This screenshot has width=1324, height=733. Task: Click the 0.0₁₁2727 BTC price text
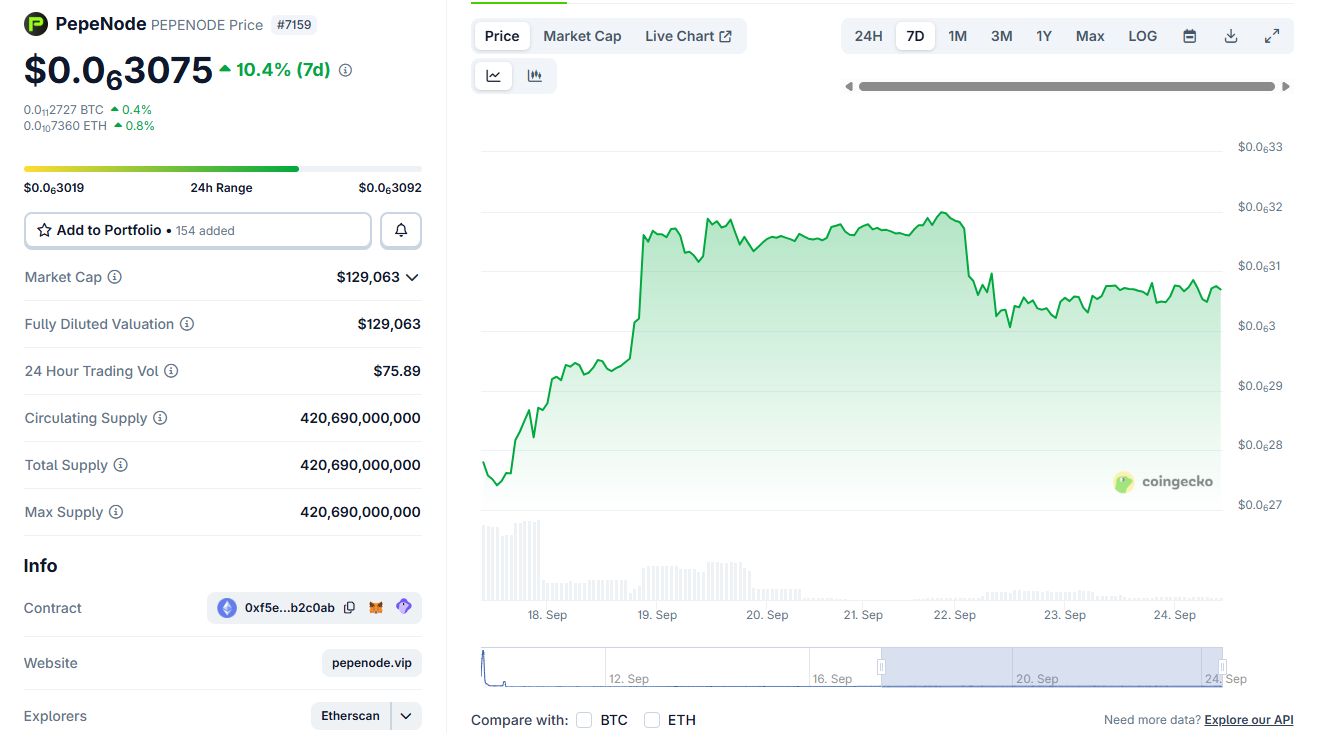[64, 110]
